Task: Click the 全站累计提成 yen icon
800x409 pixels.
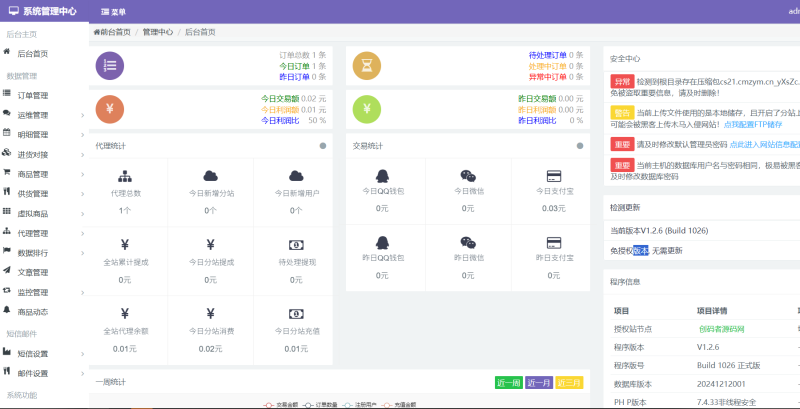Action: 125,245
